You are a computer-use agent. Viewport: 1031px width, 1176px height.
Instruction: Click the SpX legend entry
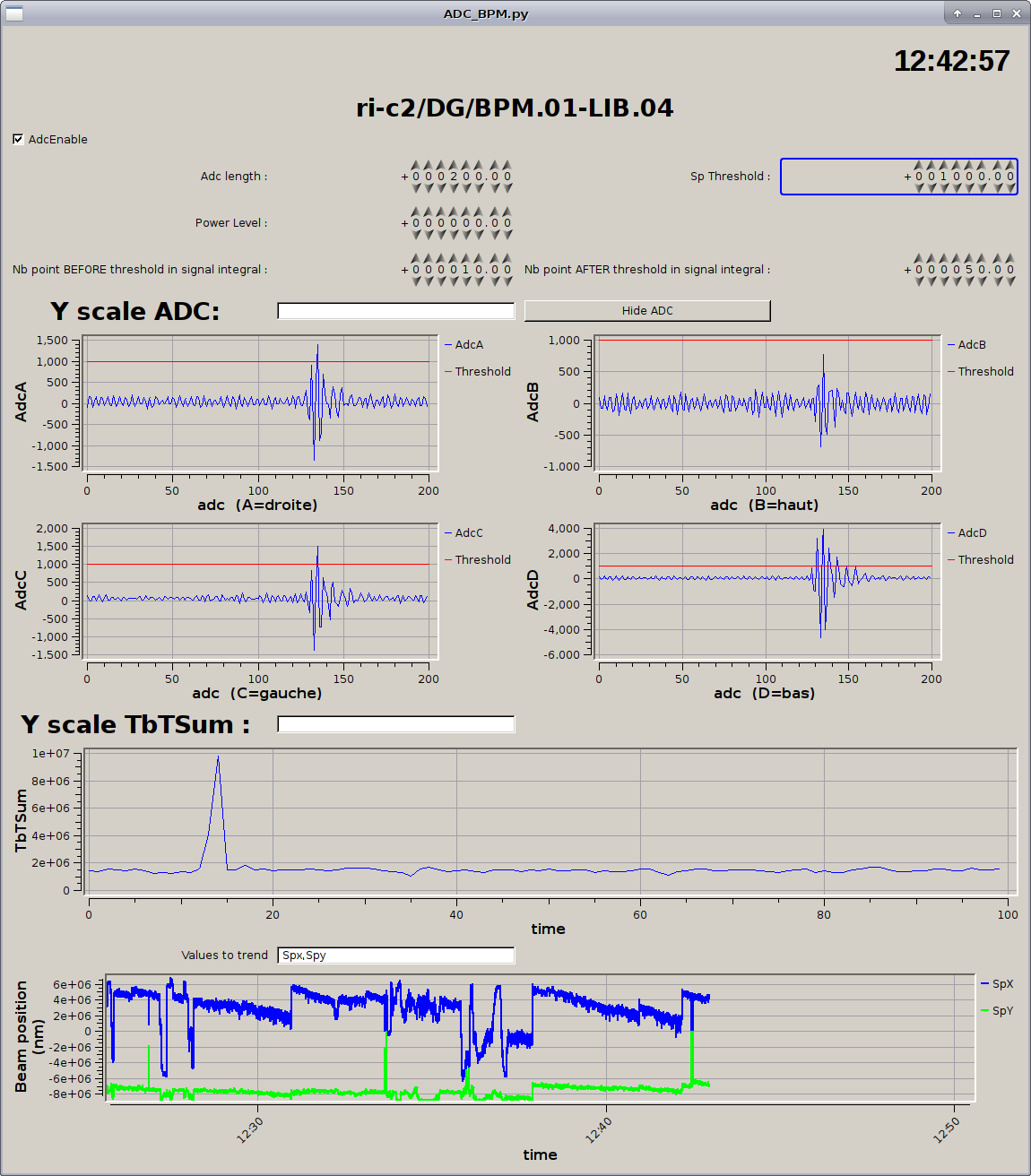[x=1001, y=984]
